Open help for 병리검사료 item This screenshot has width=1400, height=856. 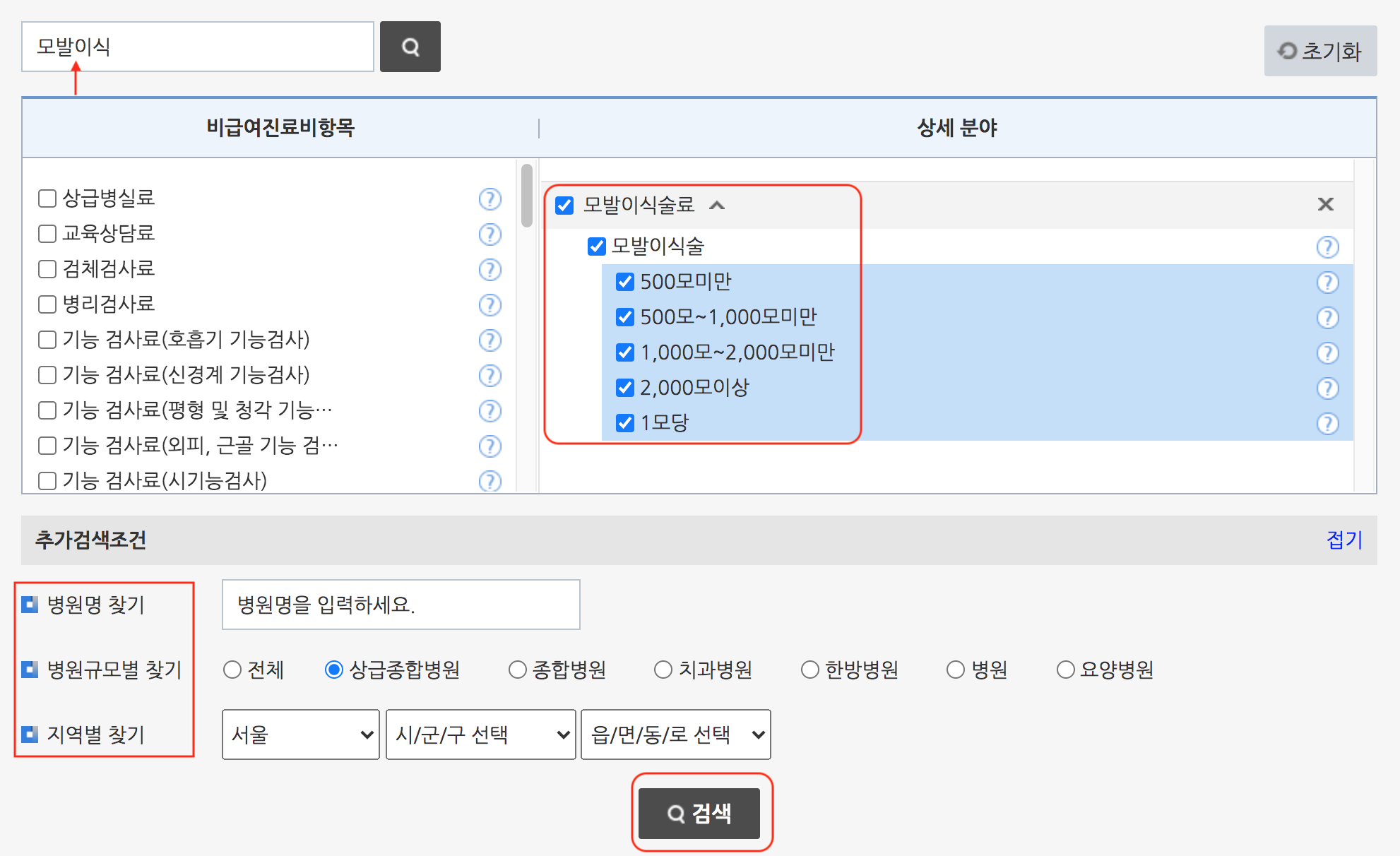(490, 305)
